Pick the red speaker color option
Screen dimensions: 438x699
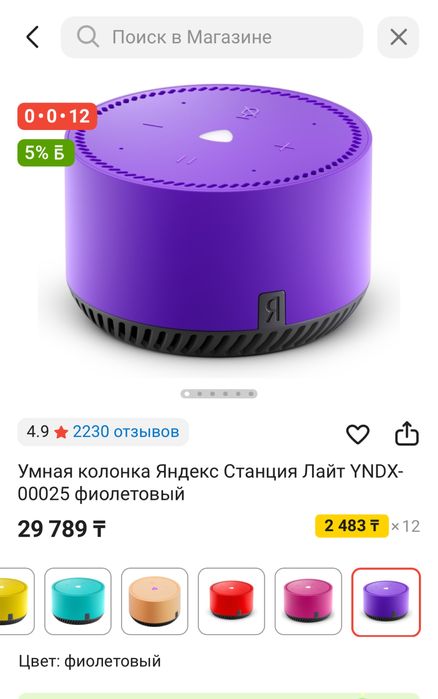[x=231, y=600]
